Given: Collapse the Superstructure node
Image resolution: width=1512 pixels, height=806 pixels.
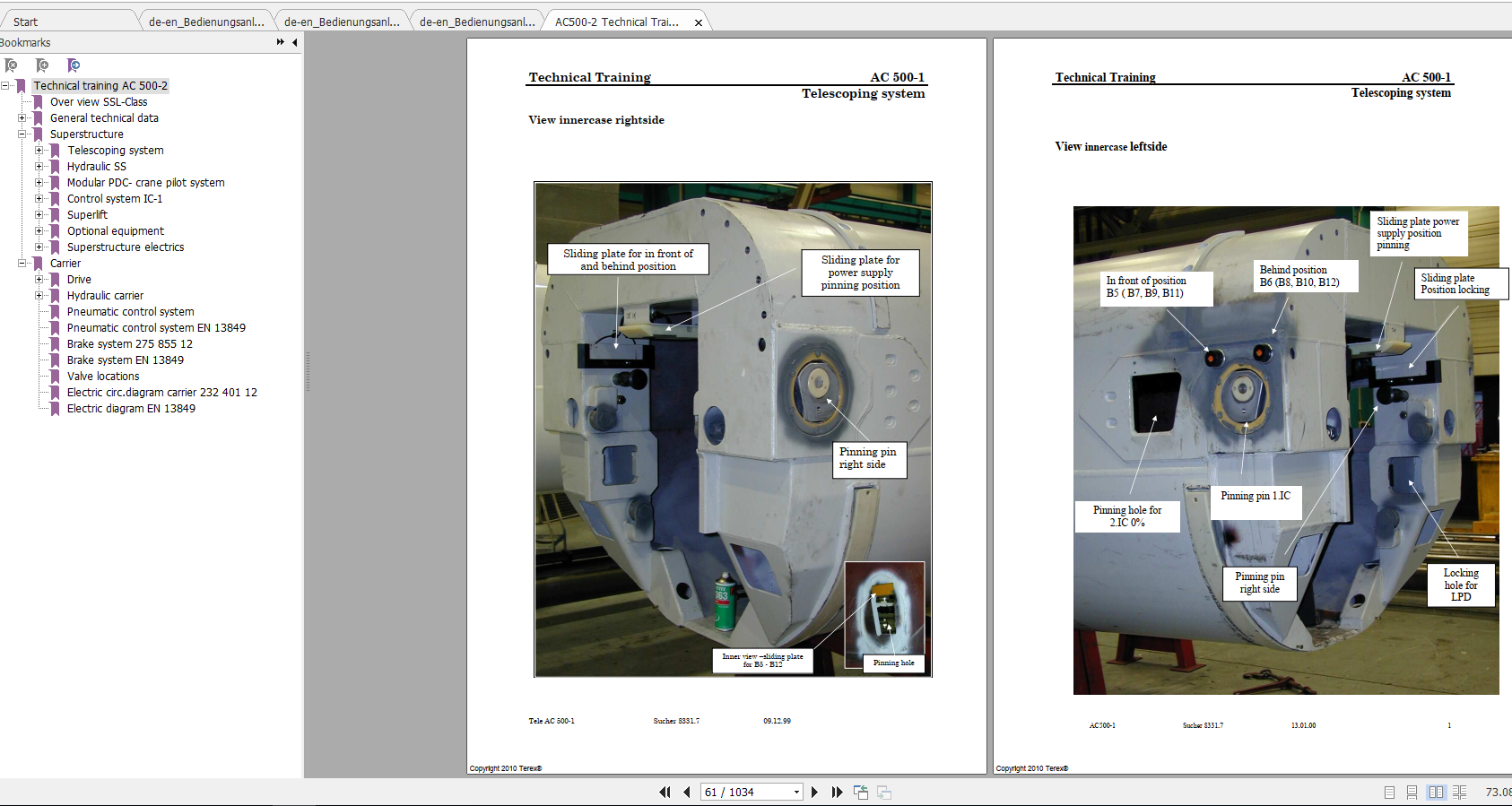Looking at the screenshot, I should [22, 134].
